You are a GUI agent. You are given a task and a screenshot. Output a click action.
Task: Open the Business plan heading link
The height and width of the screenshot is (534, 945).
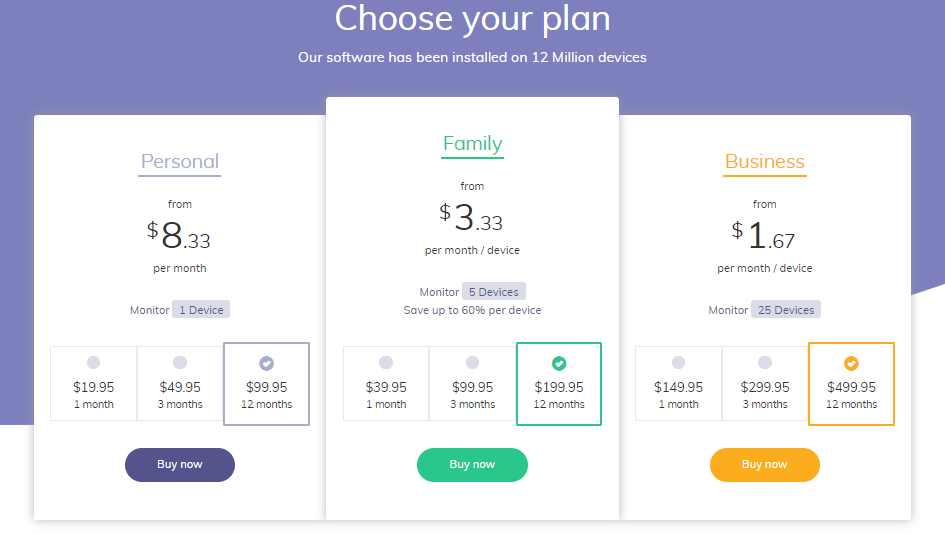[765, 162]
